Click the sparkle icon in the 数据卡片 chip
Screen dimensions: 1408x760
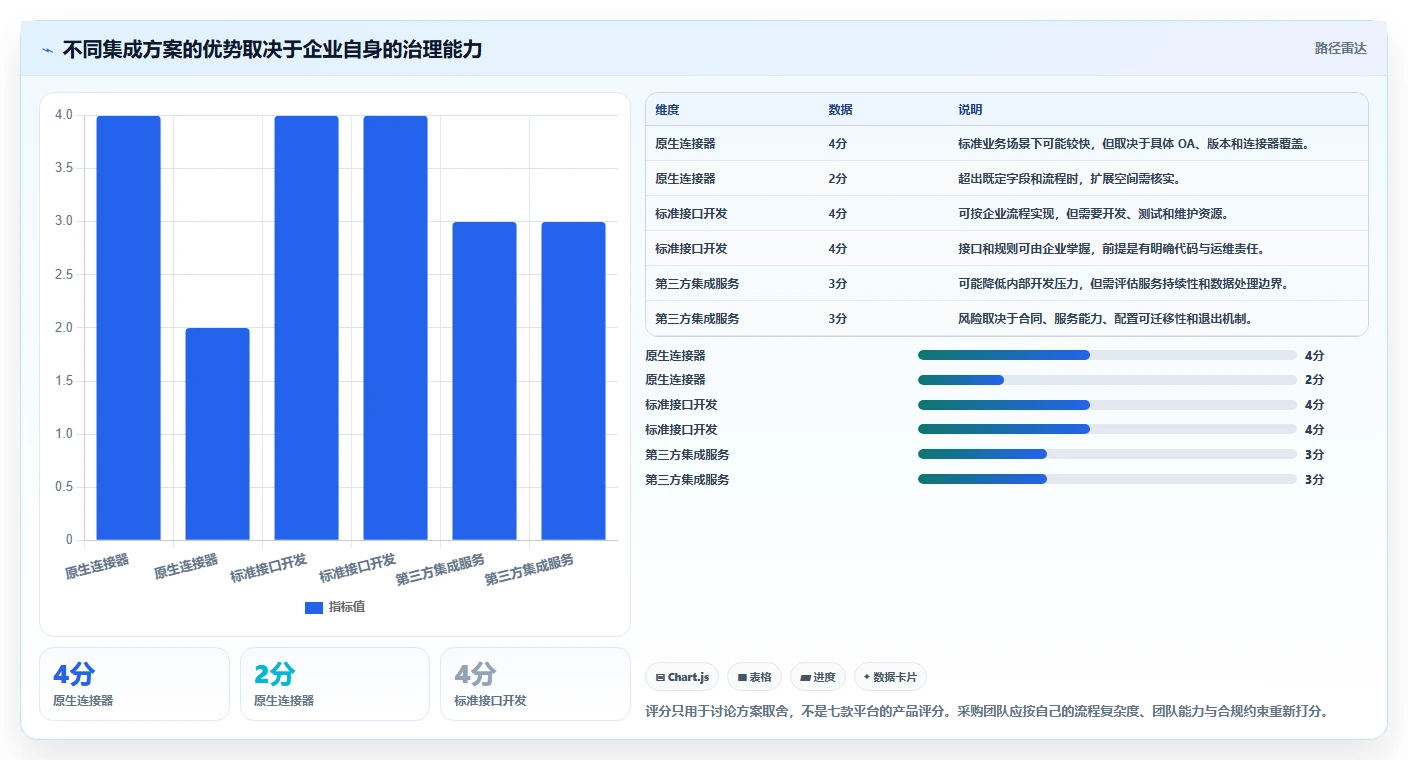click(867, 677)
